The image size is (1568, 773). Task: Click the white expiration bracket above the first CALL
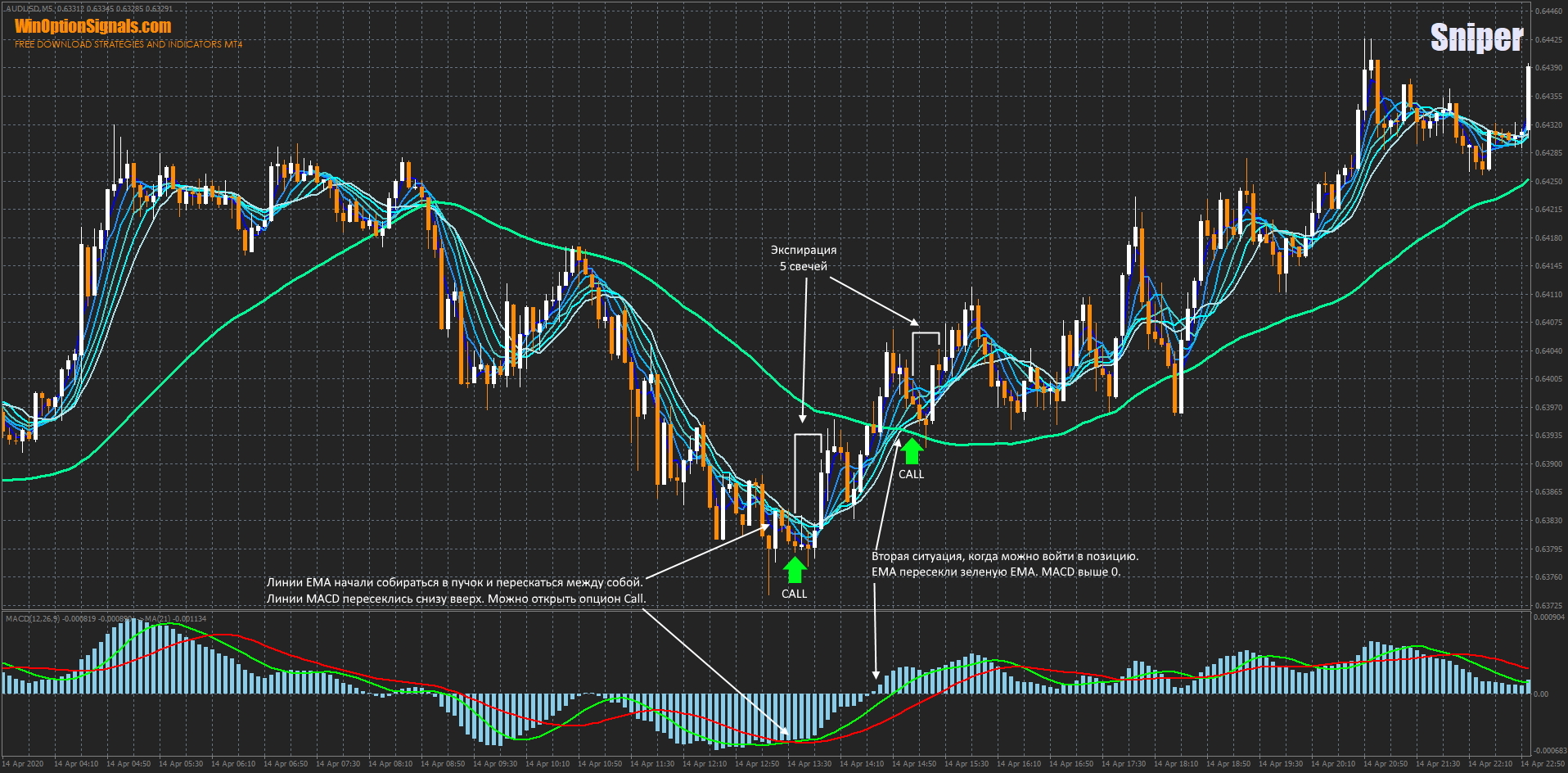tap(808, 436)
